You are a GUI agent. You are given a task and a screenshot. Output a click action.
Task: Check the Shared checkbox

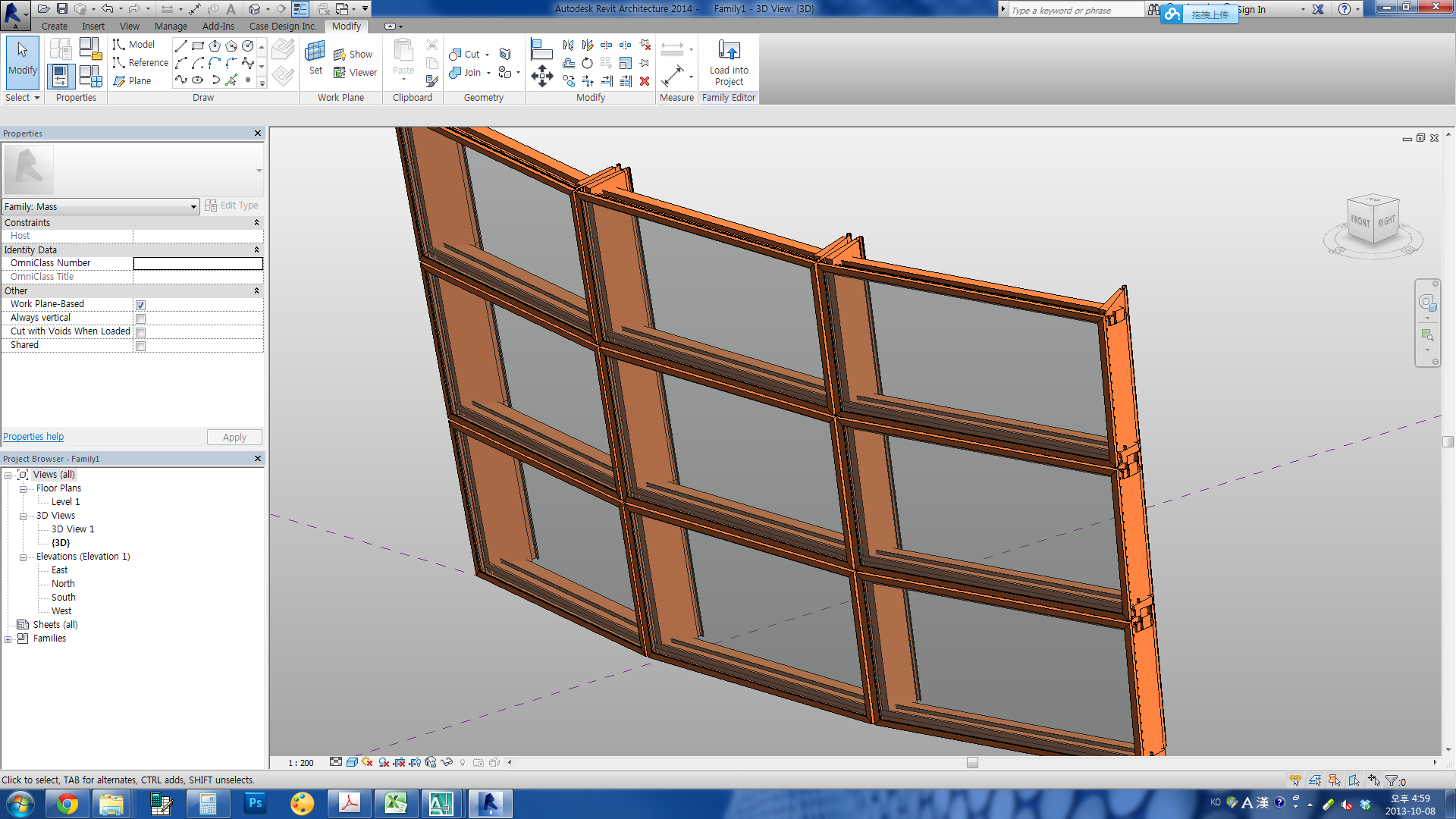tap(141, 346)
